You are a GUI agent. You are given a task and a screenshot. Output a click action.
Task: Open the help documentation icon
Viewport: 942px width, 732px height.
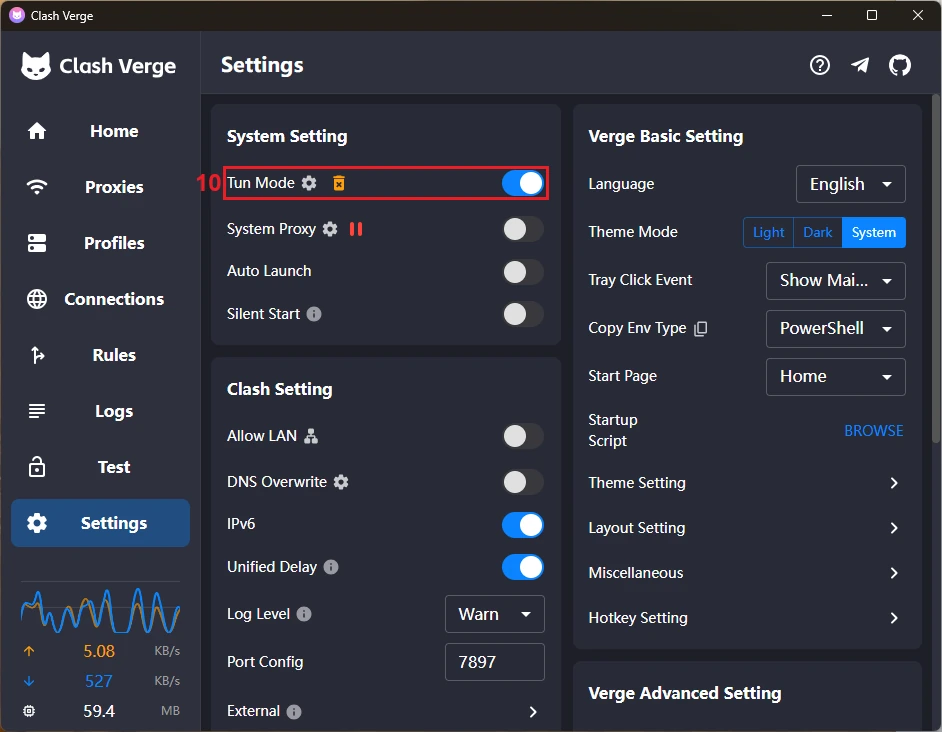click(x=820, y=65)
